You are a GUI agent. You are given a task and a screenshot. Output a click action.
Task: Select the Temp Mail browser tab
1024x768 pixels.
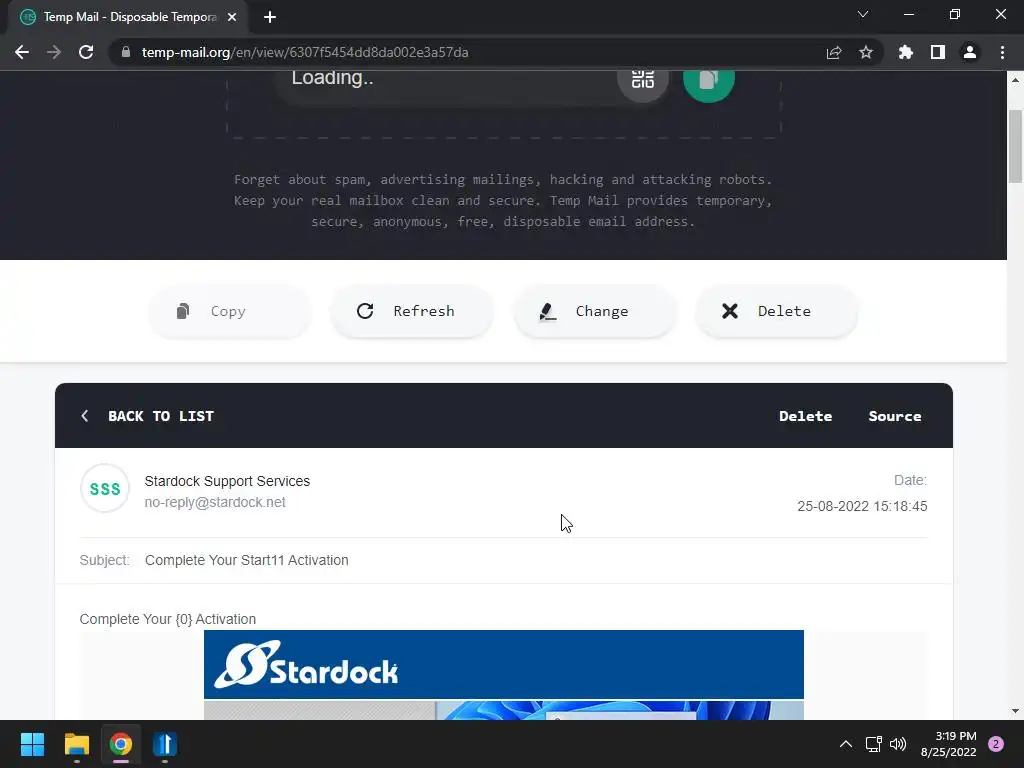click(128, 17)
